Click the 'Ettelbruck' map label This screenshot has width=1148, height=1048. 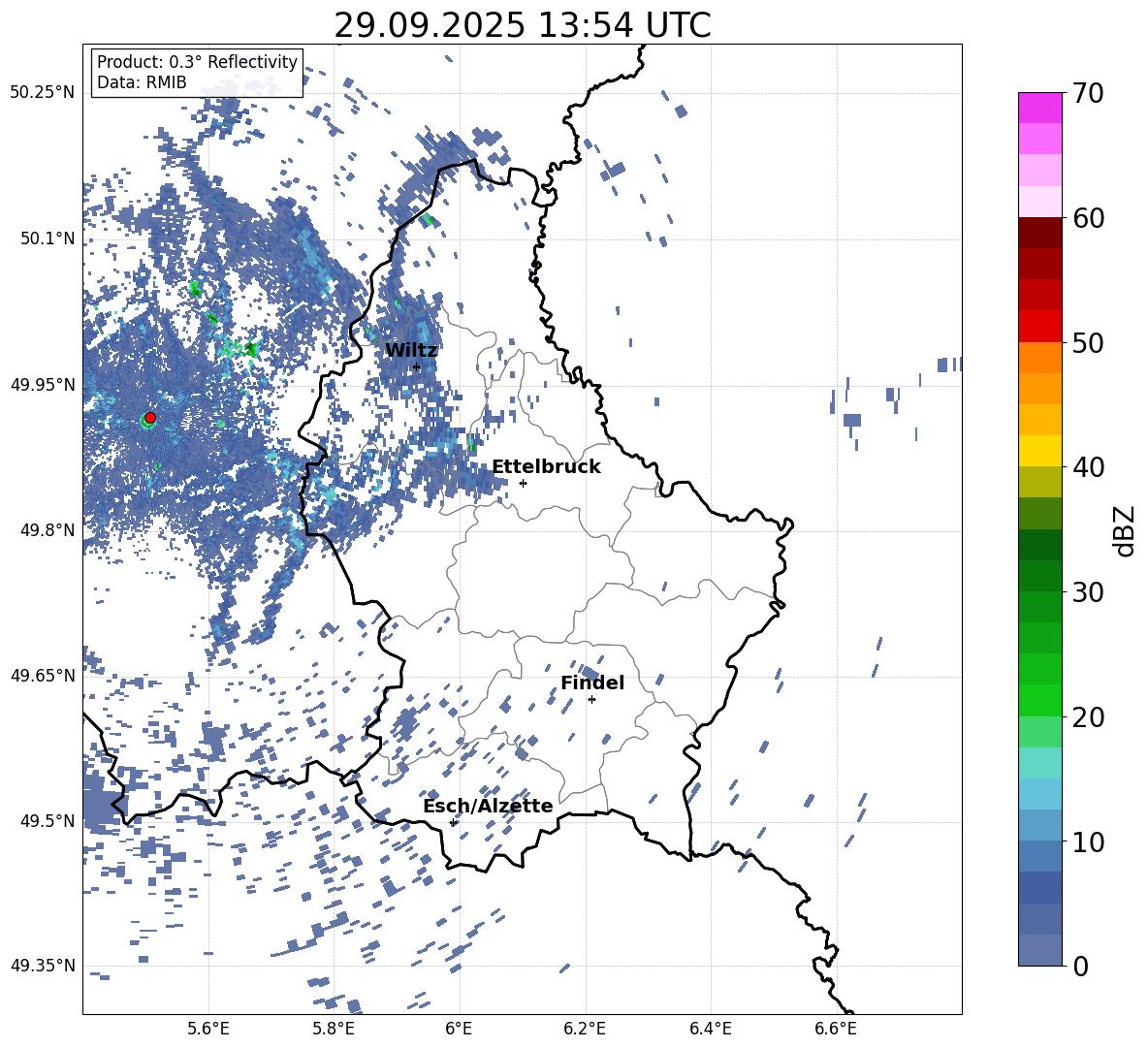pyautogui.click(x=546, y=466)
